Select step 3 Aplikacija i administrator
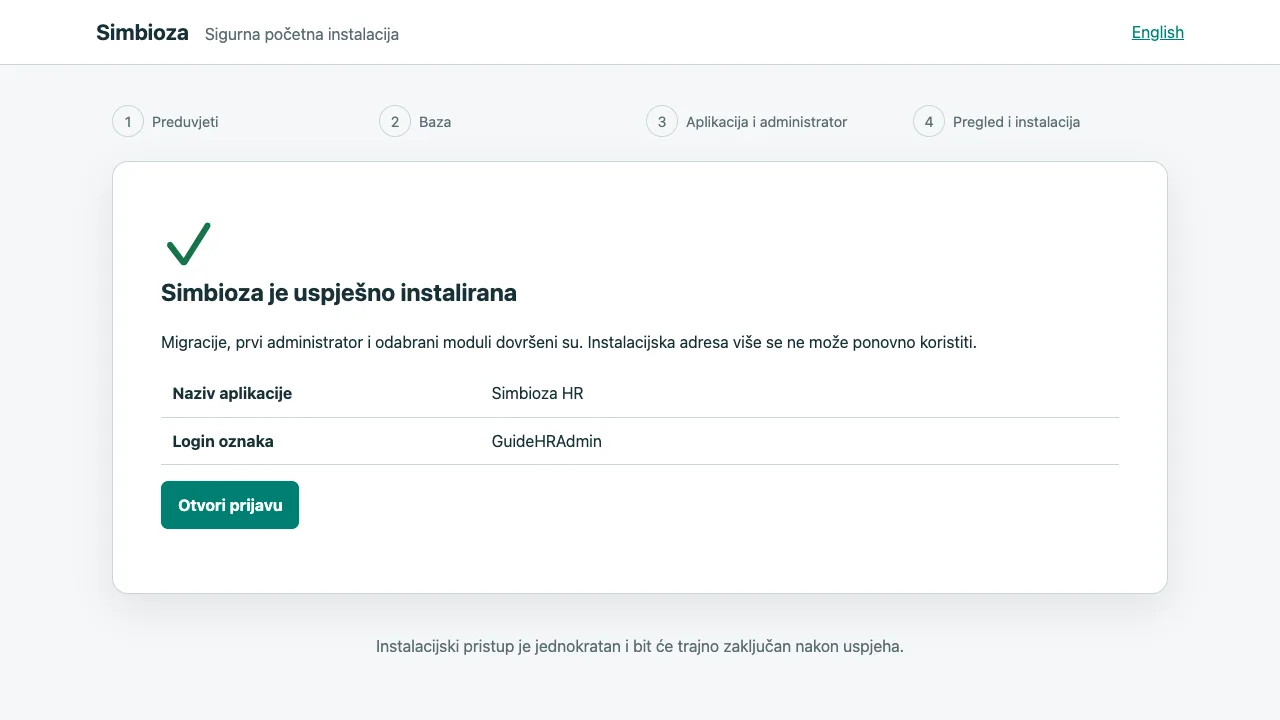Image resolution: width=1280 pixels, height=720 pixels. point(747,122)
